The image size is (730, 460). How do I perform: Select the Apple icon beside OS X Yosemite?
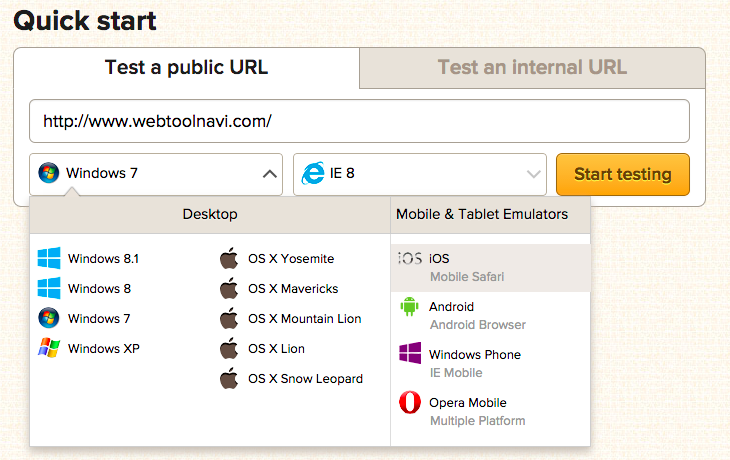[x=229, y=258]
